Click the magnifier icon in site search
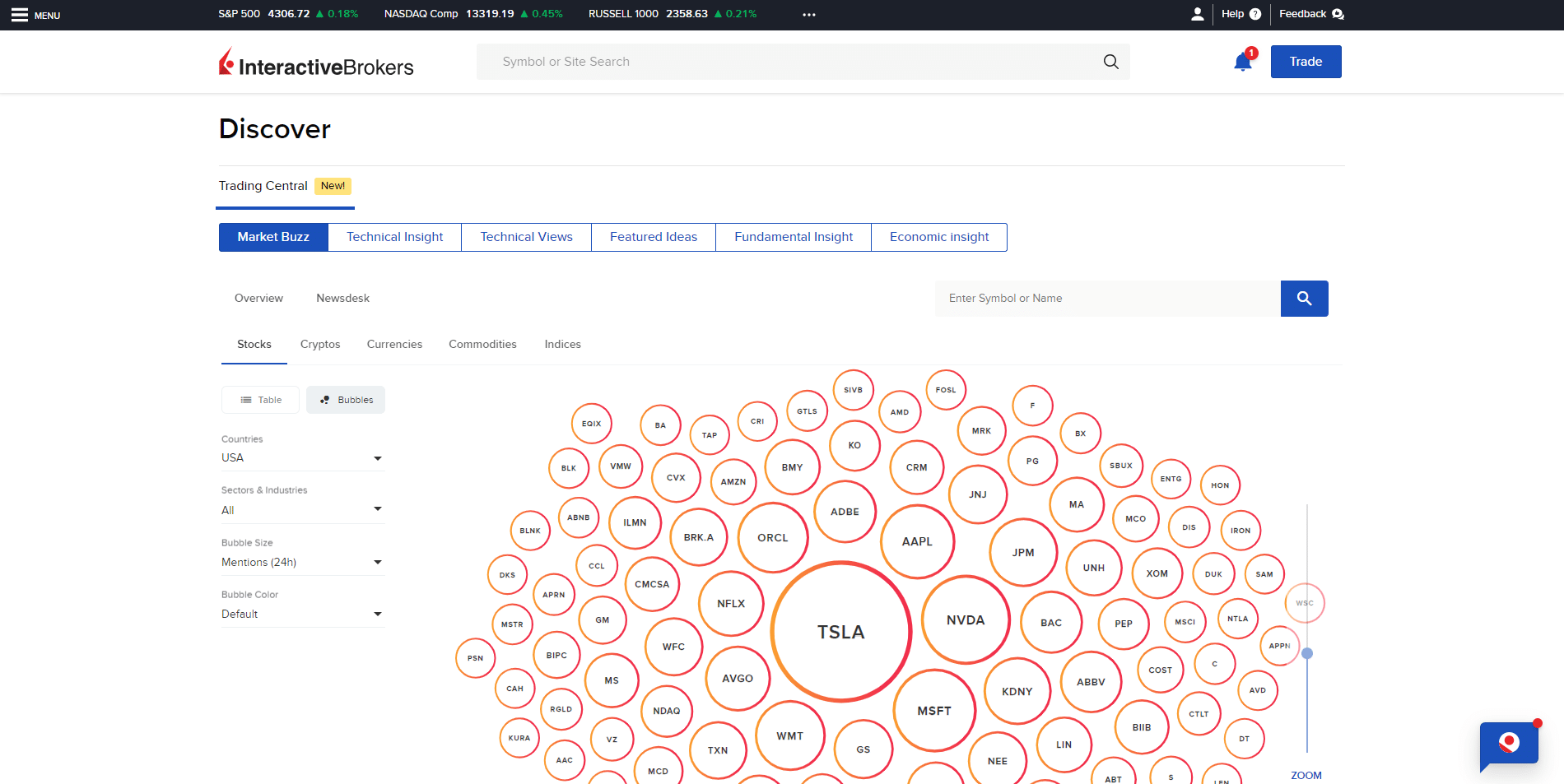The width and height of the screenshot is (1564, 784). 1110,62
